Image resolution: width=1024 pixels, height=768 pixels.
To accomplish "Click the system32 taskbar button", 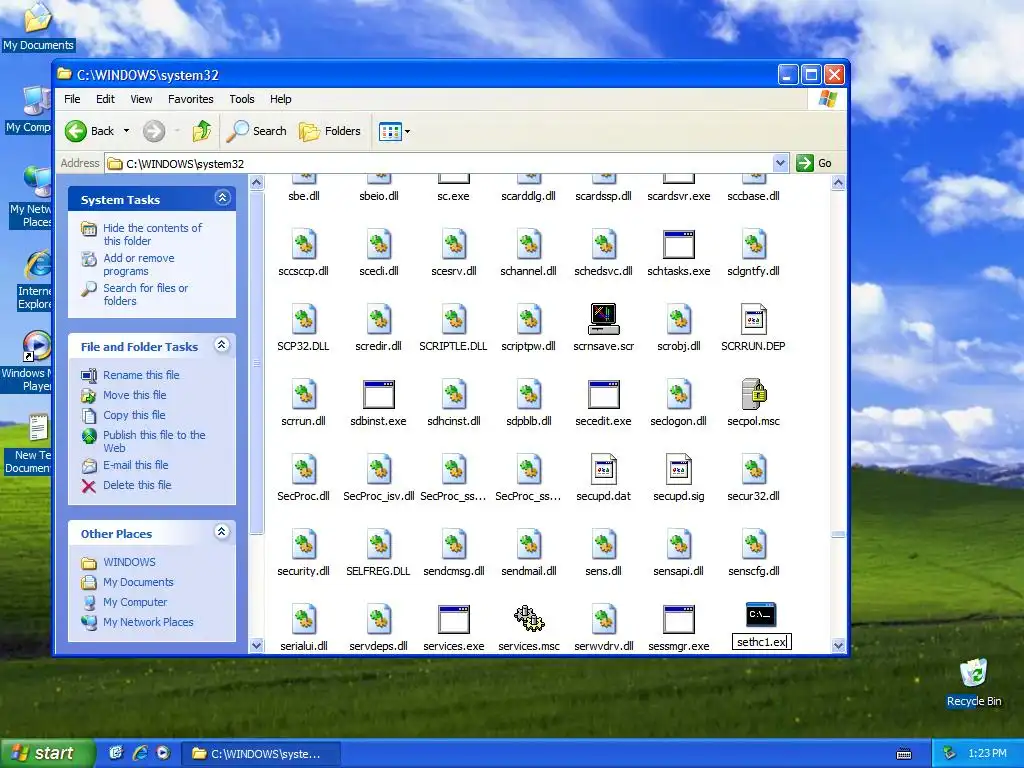I will point(260,754).
